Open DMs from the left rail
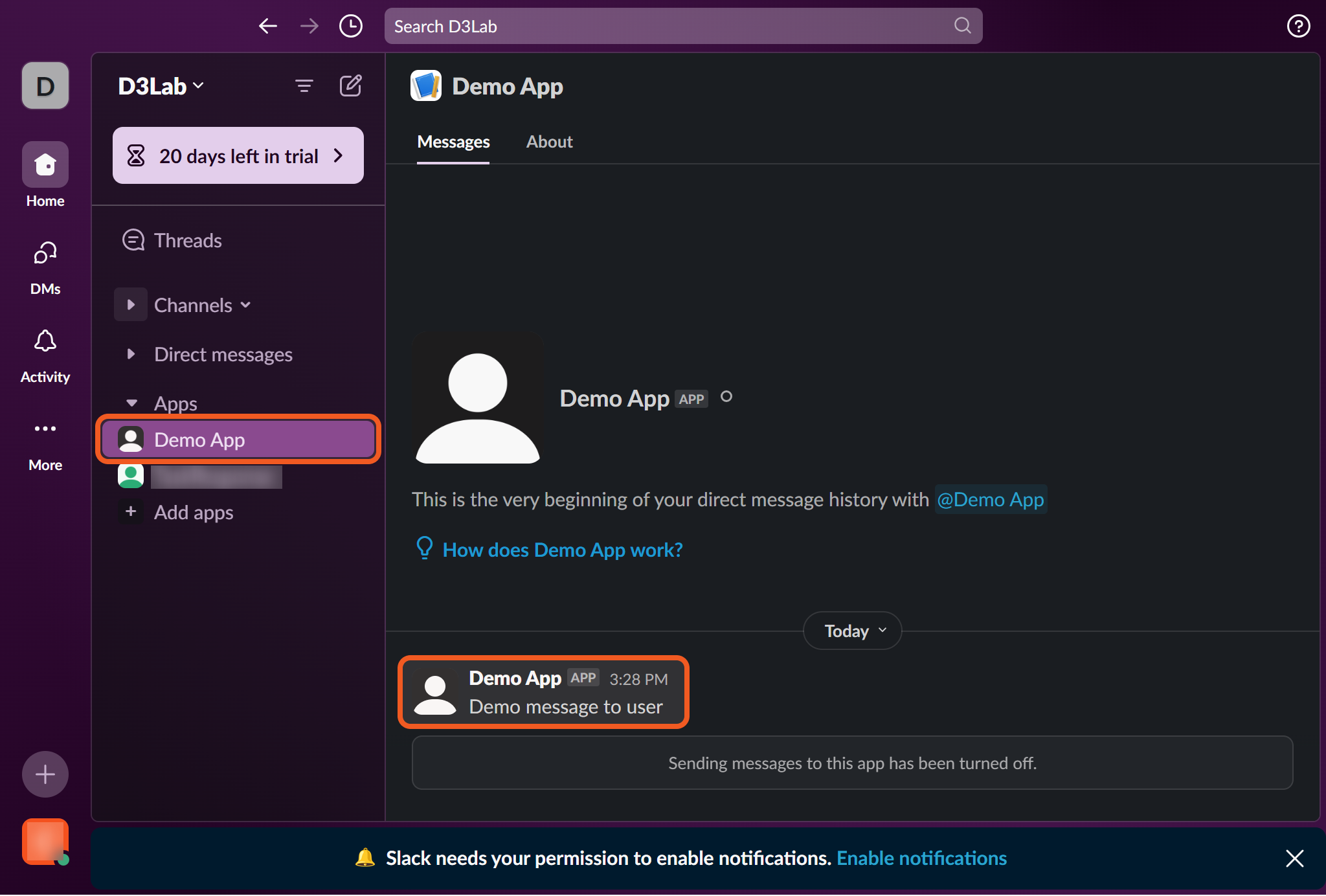Image resolution: width=1326 pixels, height=896 pixels. [x=45, y=253]
